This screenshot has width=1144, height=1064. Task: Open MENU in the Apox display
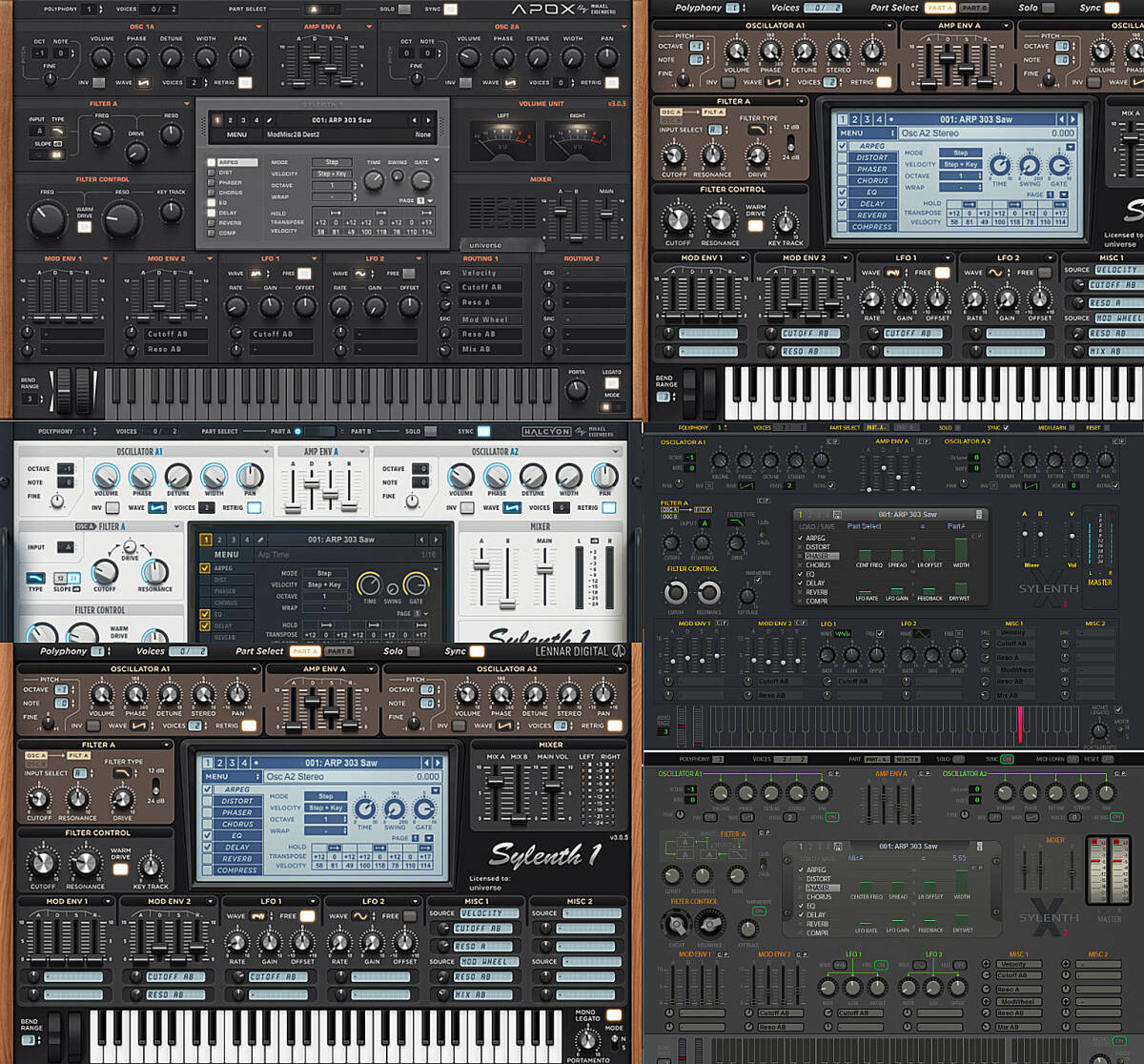point(236,134)
